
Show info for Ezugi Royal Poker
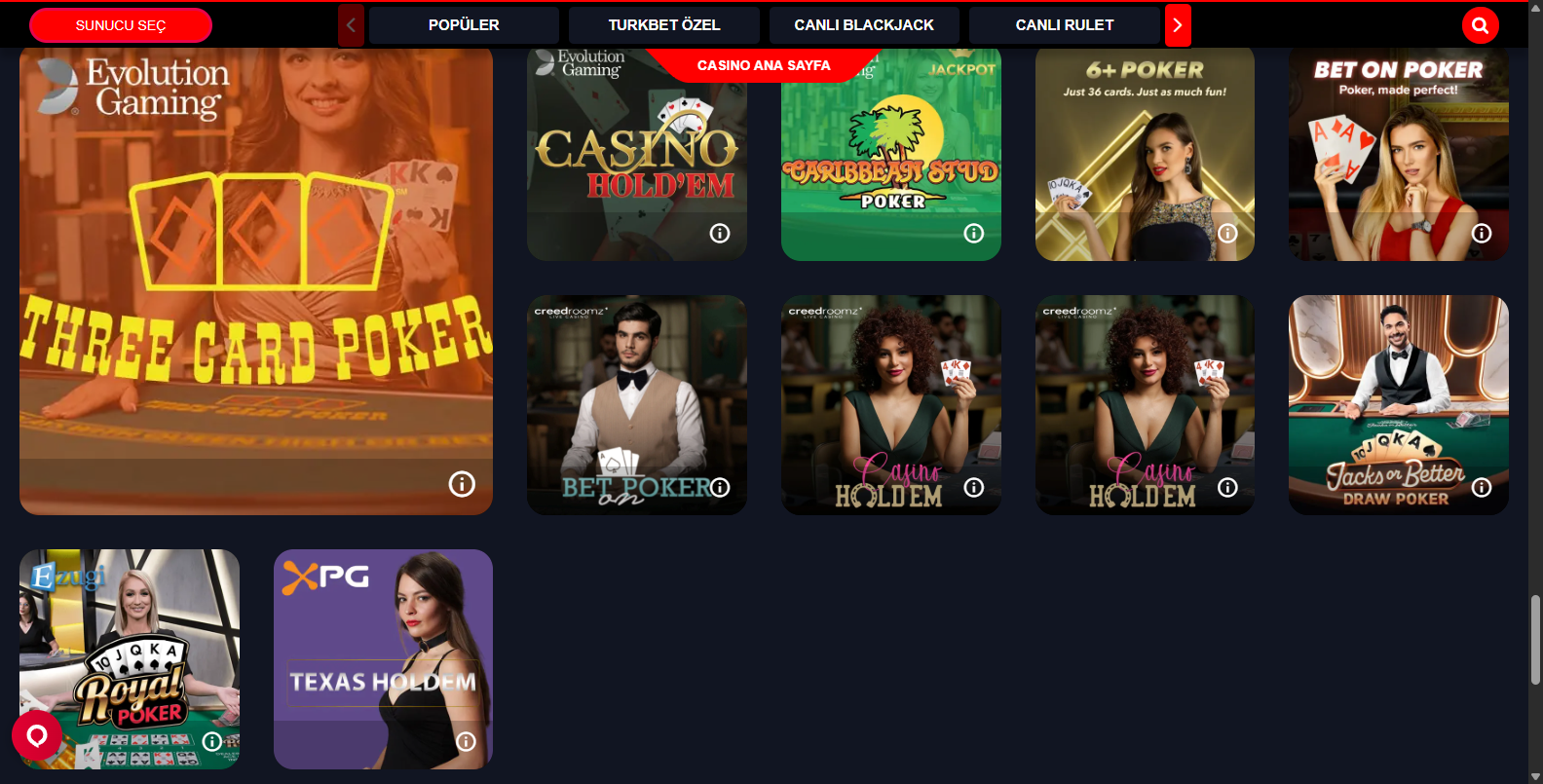coord(211,742)
